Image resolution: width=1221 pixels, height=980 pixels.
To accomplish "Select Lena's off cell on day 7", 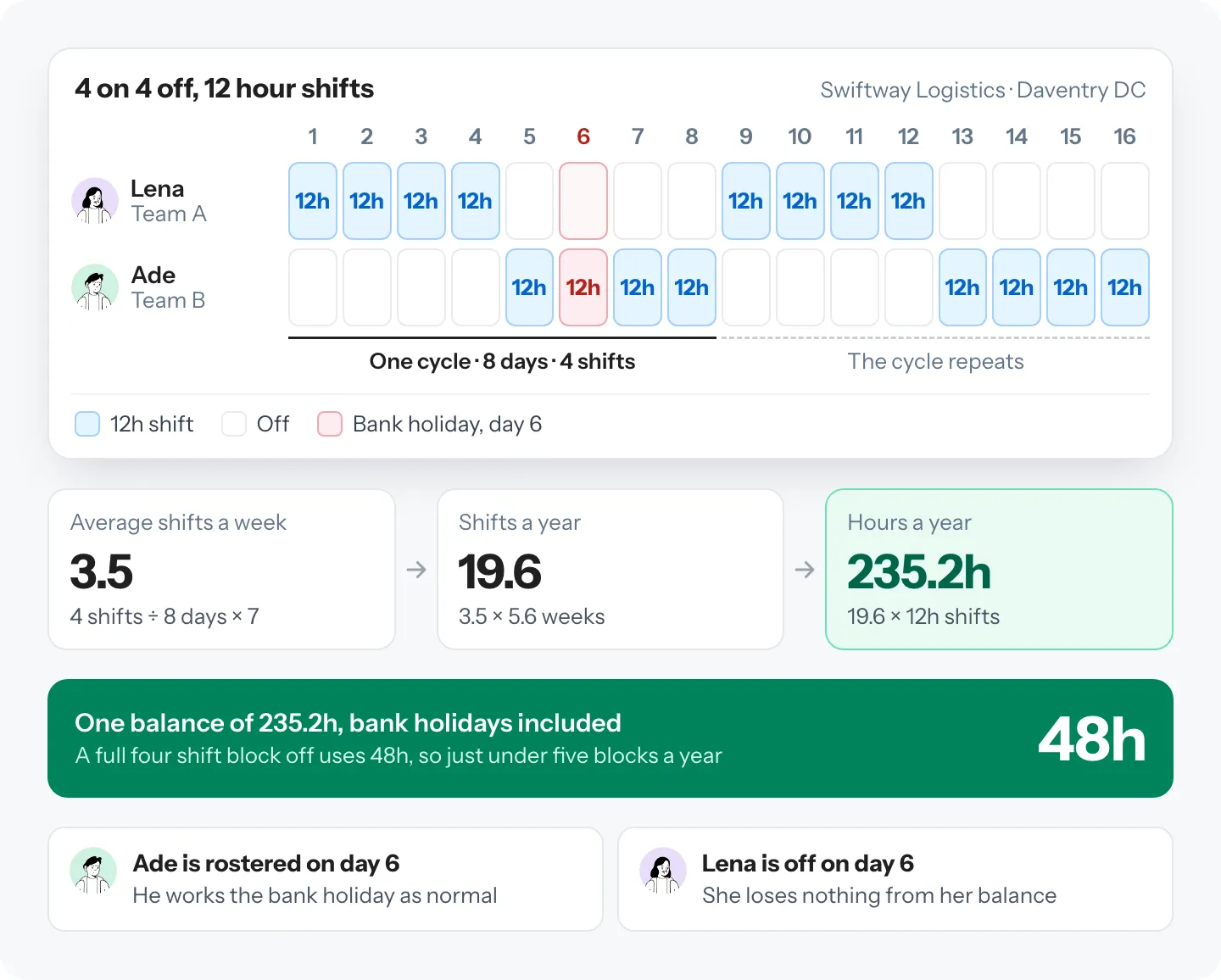I will pos(638,201).
